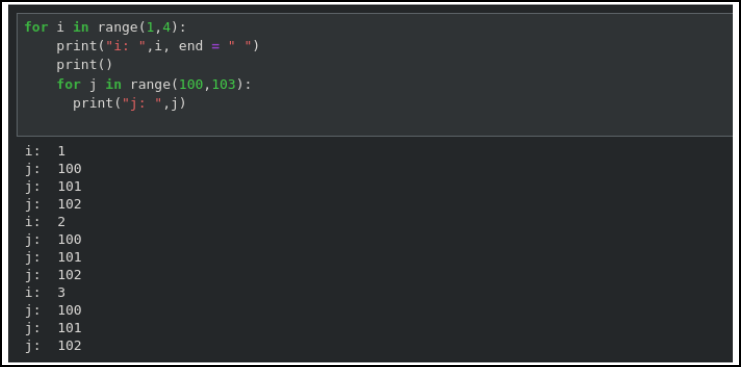Viewport: 741px width, 367px height.
Task: Click the 'i: 2' output line
Action: coord(45,222)
